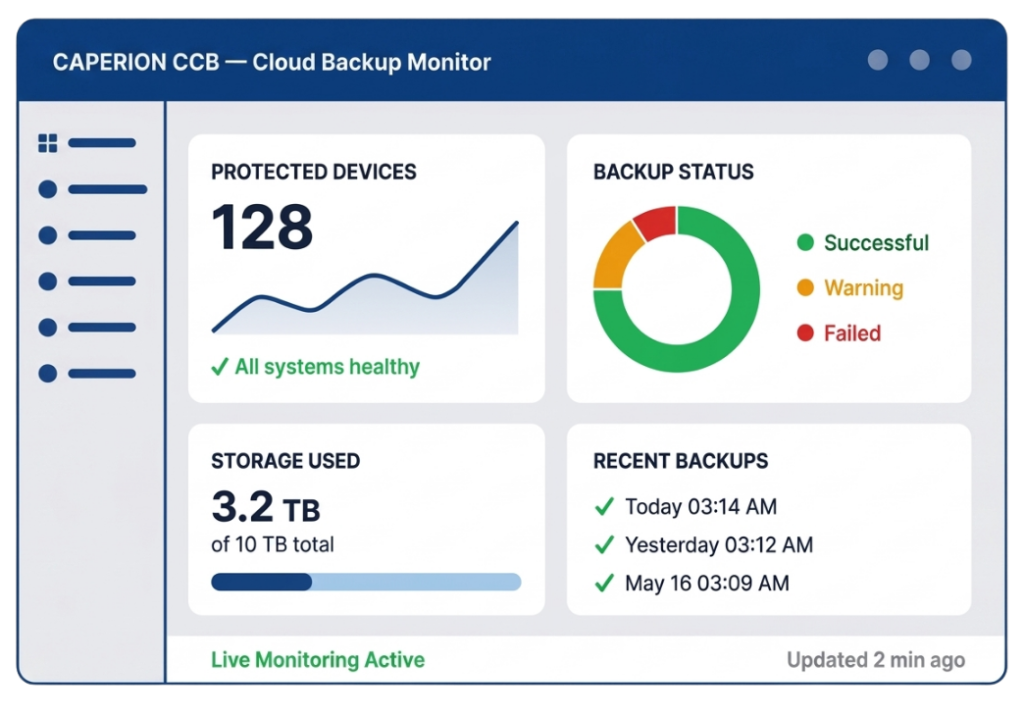Open the dashboard grid icon in sidebar
The width and height of the screenshot is (1024, 716).
point(48,142)
